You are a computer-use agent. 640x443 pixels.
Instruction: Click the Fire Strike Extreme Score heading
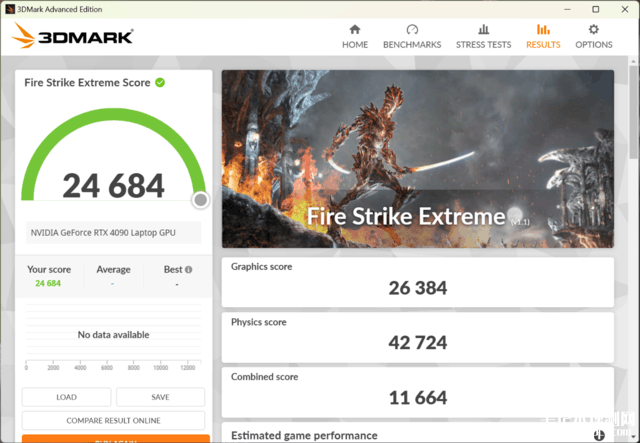(x=87, y=82)
